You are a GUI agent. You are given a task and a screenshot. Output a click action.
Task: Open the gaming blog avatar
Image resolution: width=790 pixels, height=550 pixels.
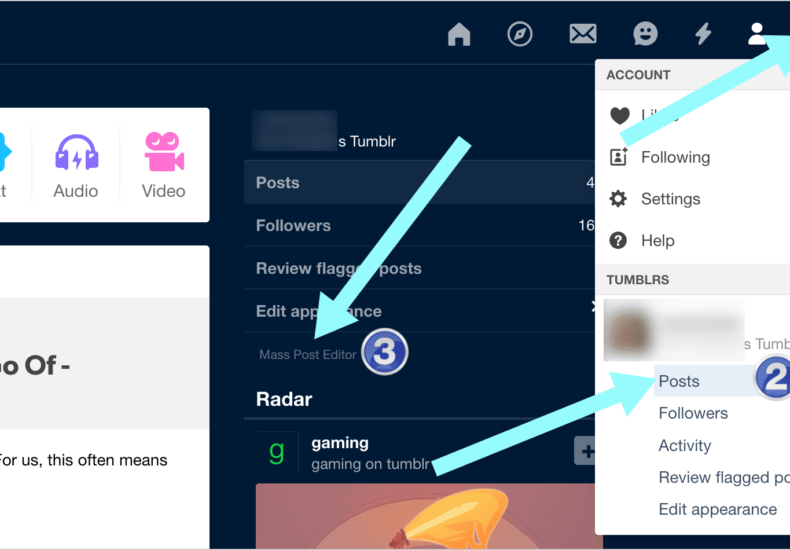[277, 452]
